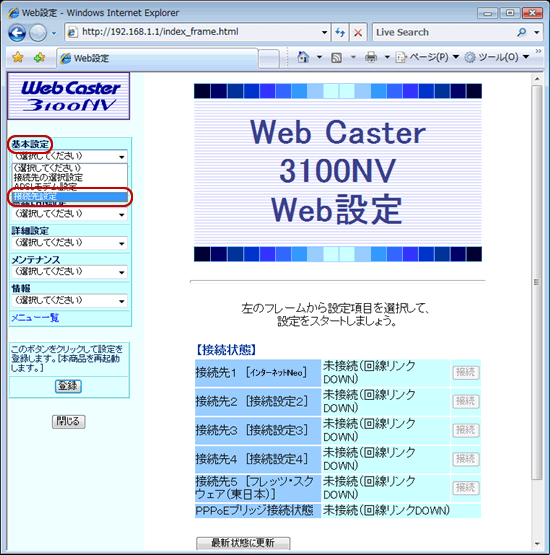
Task: Click the Favorites Center star icon
Action: click(18, 57)
